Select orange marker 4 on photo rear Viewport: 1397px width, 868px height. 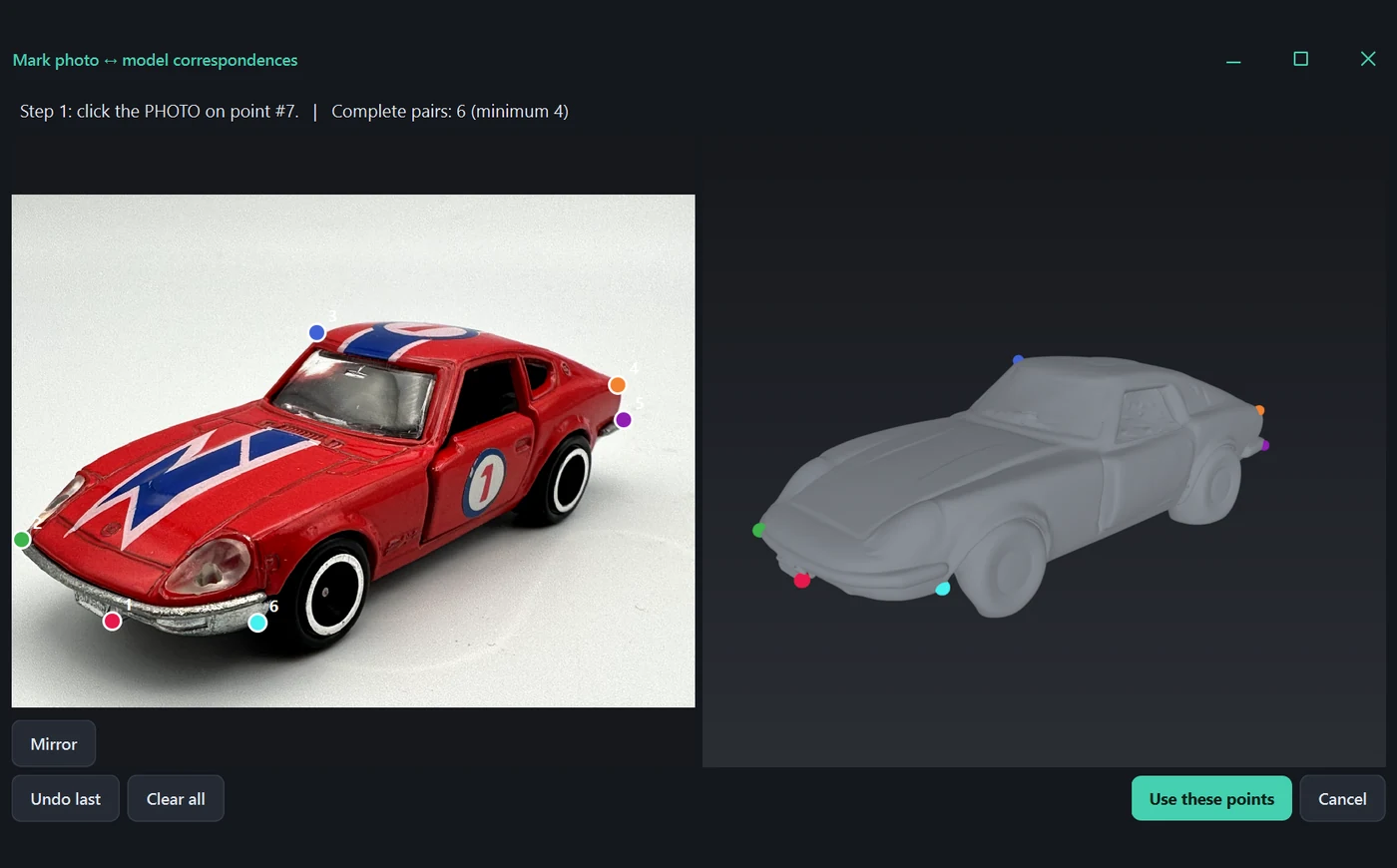(x=618, y=385)
